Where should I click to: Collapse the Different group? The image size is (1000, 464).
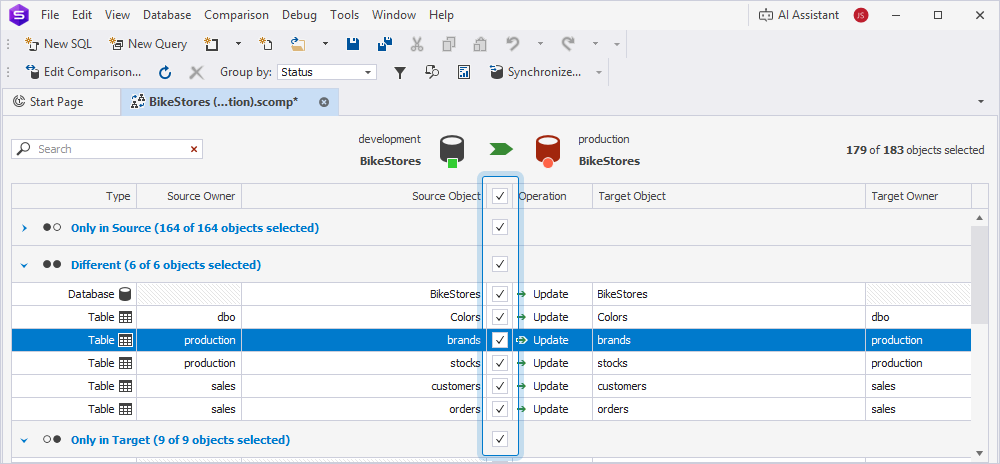pos(25,265)
